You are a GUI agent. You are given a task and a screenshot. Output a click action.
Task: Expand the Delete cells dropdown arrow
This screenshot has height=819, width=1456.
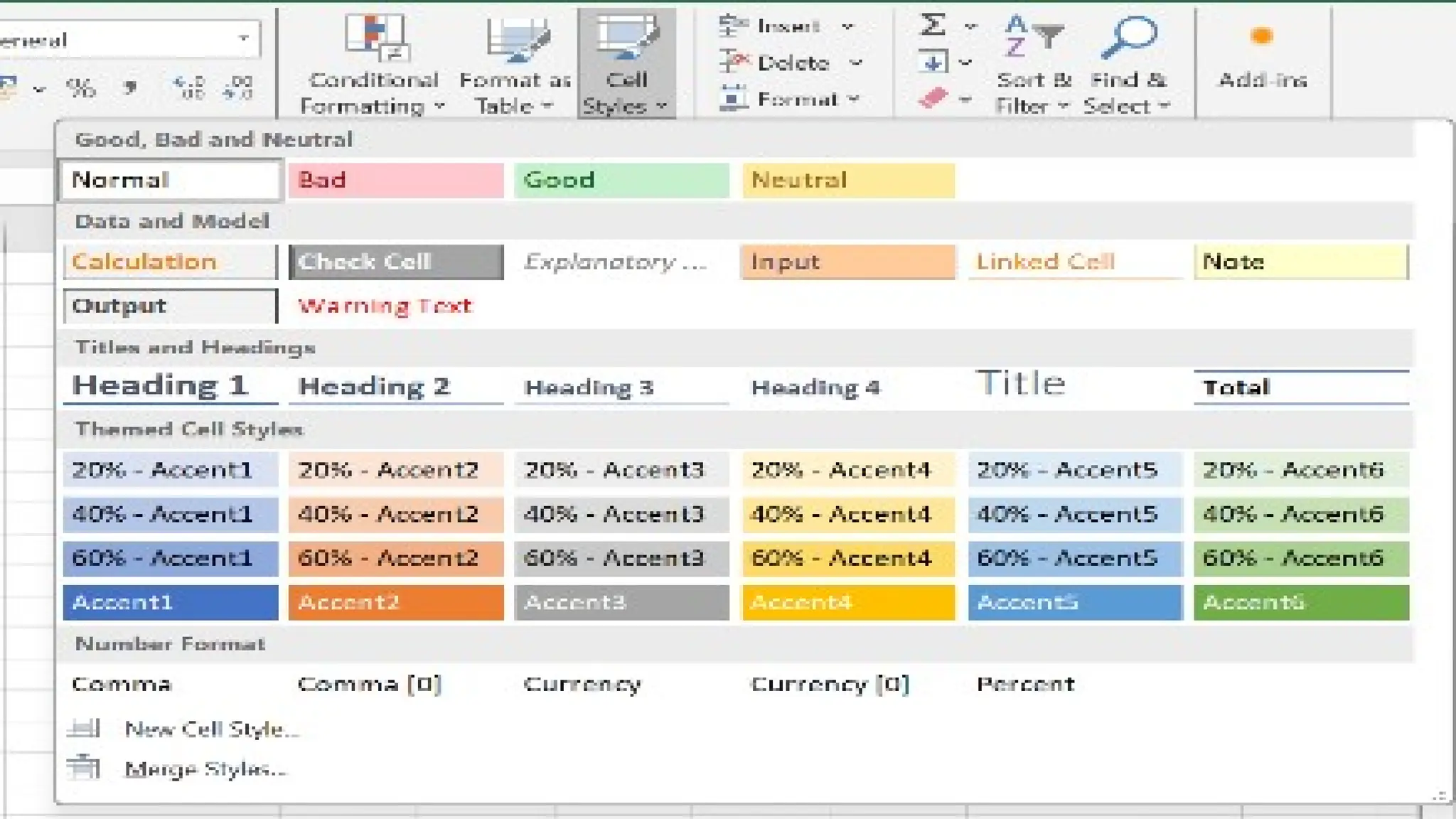pyautogui.click(x=856, y=63)
